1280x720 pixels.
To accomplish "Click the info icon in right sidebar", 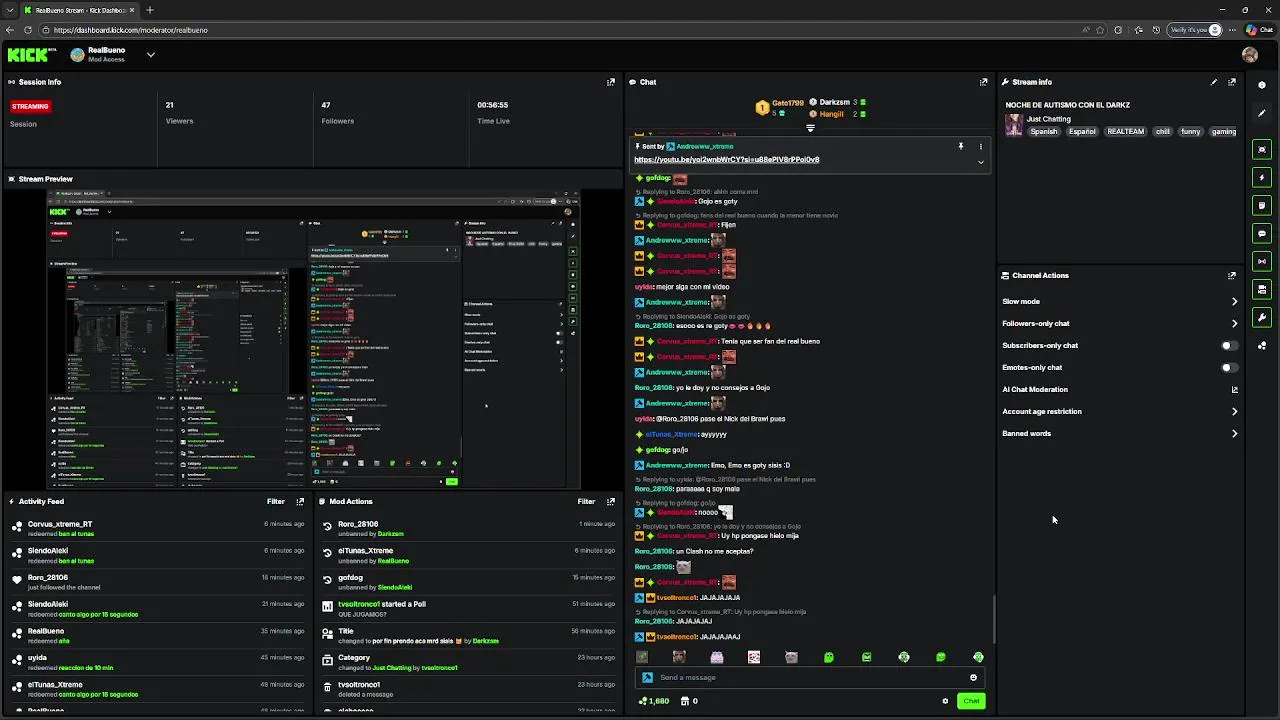I will tap(1262, 85).
